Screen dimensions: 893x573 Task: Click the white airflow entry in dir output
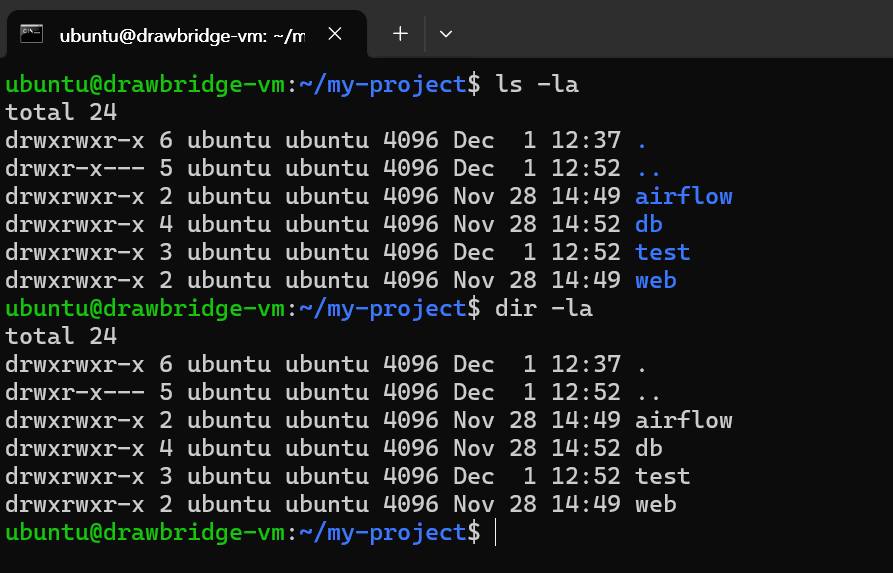683,420
